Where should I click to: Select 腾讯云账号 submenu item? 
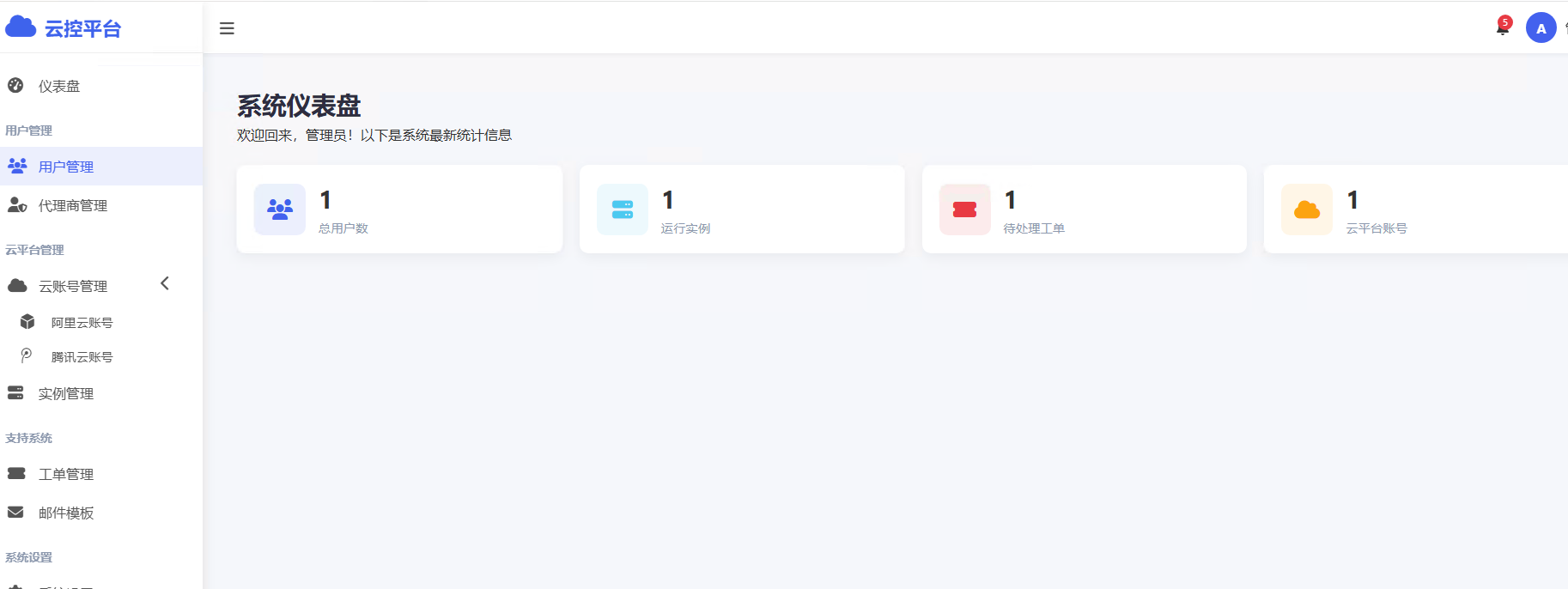point(82,357)
